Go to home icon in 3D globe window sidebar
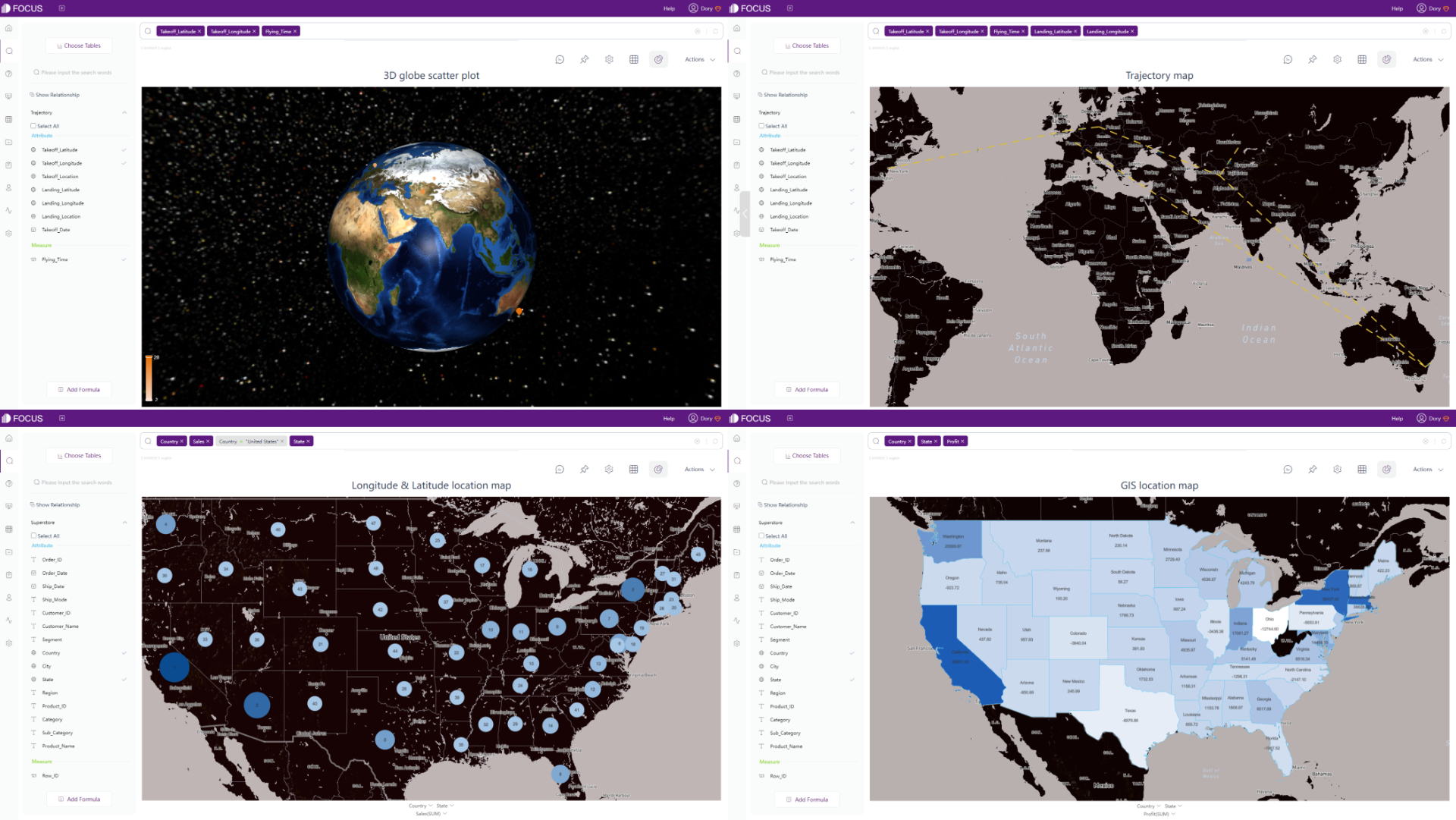 pyautogui.click(x=9, y=28)
